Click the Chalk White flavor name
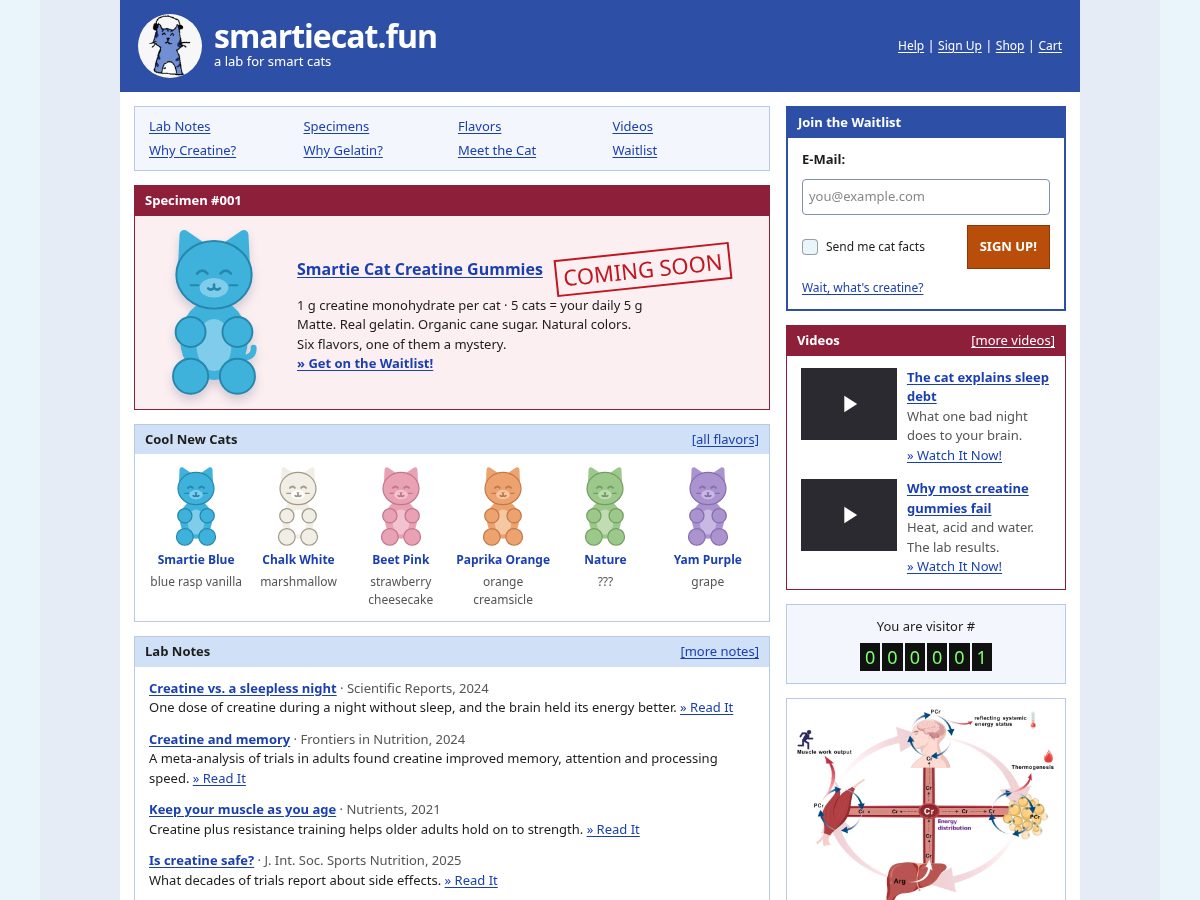The width and height of the screenshot is (1200, 900). [x=298, y=560]
